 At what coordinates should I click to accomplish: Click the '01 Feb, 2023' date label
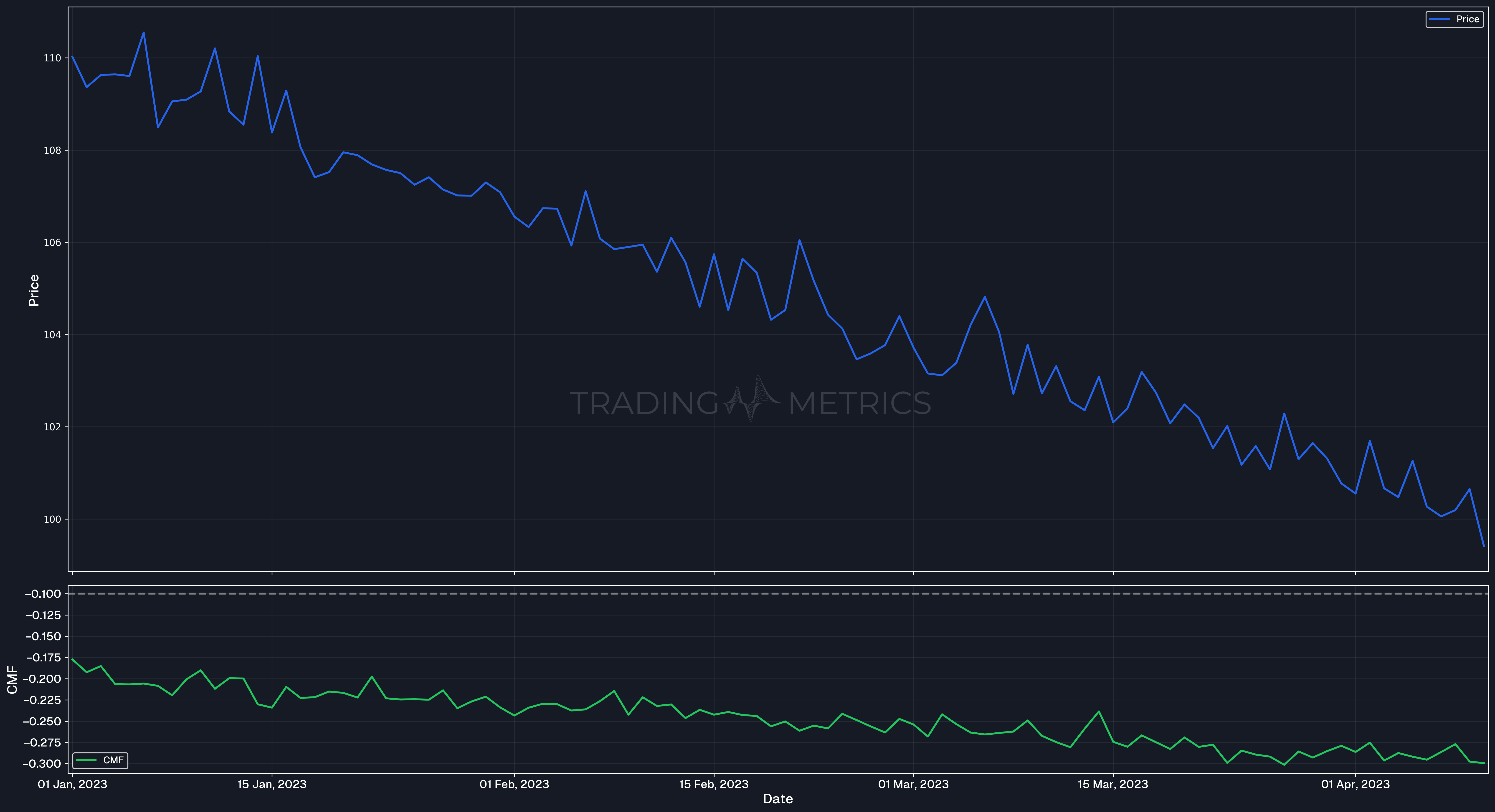tap(514, 784)
